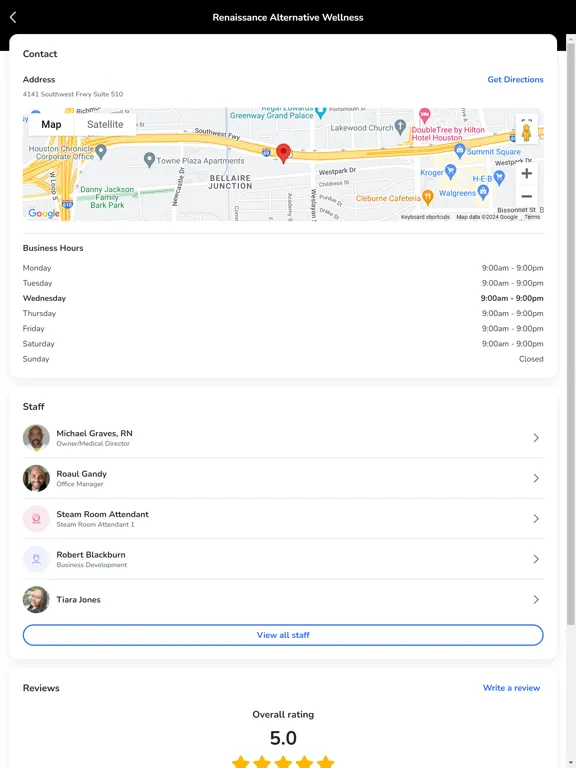Click Sunday Closed hours text
The width and height of the screenshot is (576, 768).
[x=531, y=359]
